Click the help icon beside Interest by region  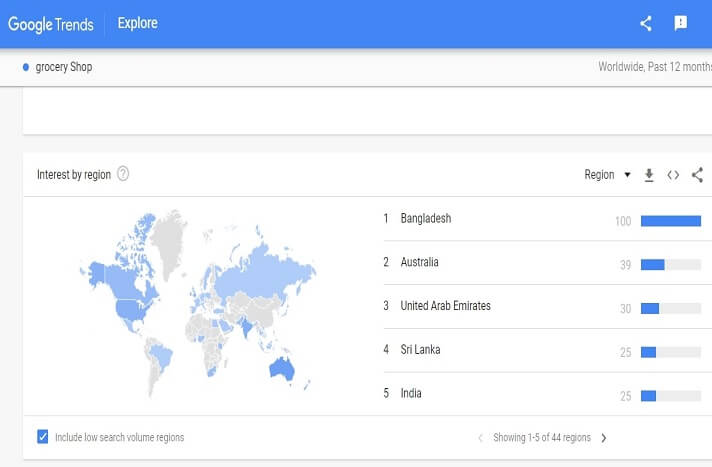click(123, 174)
